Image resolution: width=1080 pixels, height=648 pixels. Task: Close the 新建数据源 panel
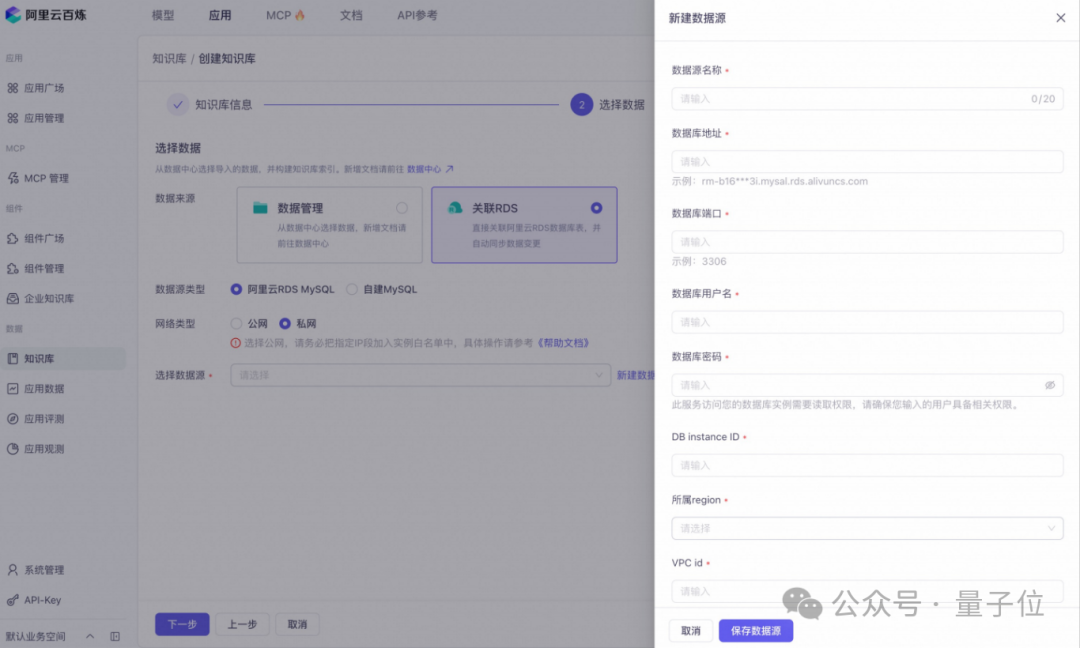coord(1061,18)
